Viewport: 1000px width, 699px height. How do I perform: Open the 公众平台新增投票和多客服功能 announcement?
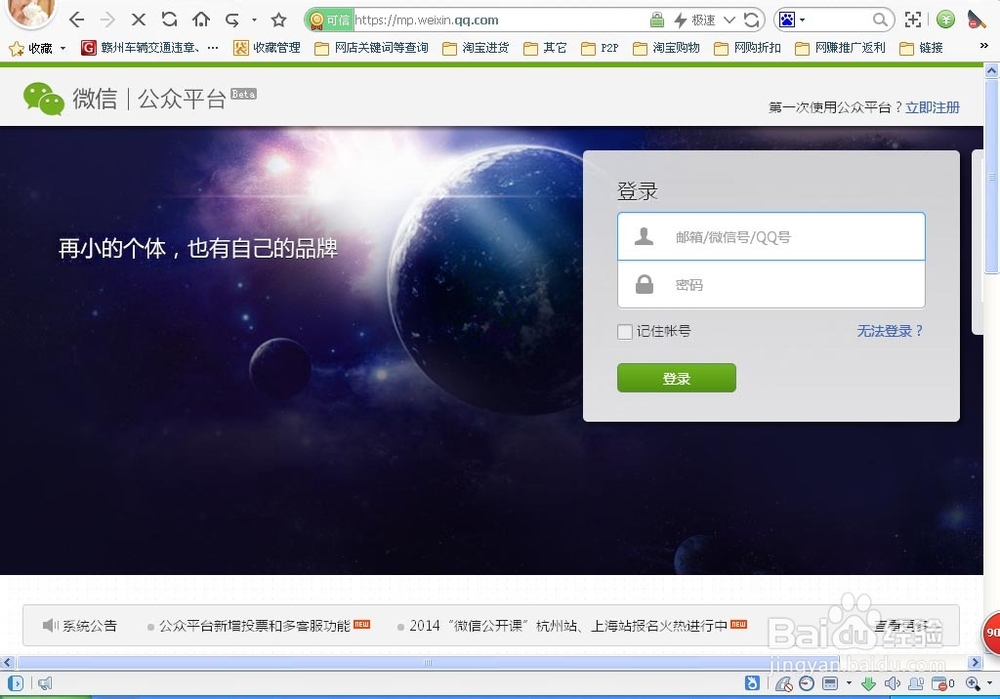254,626
